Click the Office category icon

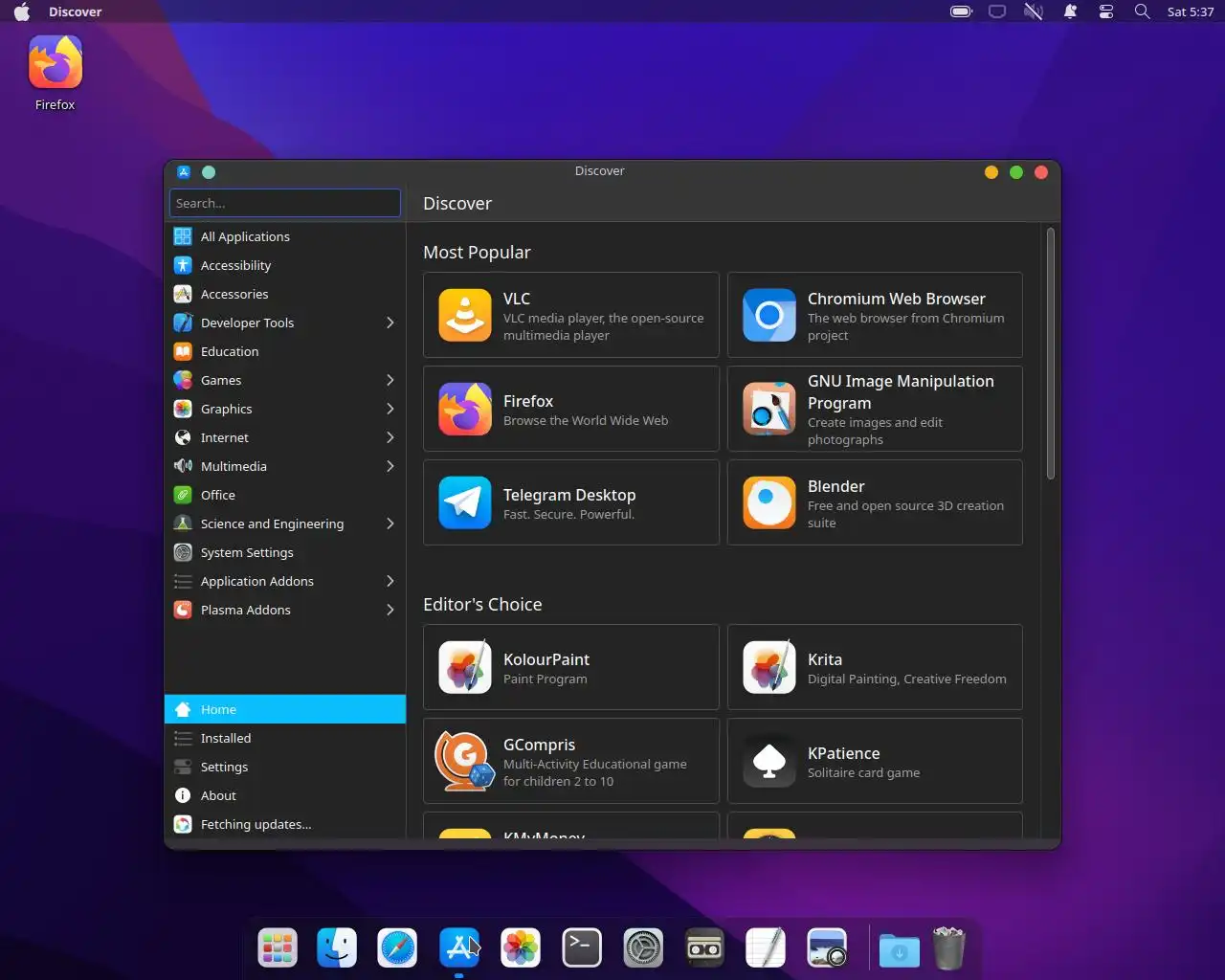pyautogui.click(x=183, y=495)
